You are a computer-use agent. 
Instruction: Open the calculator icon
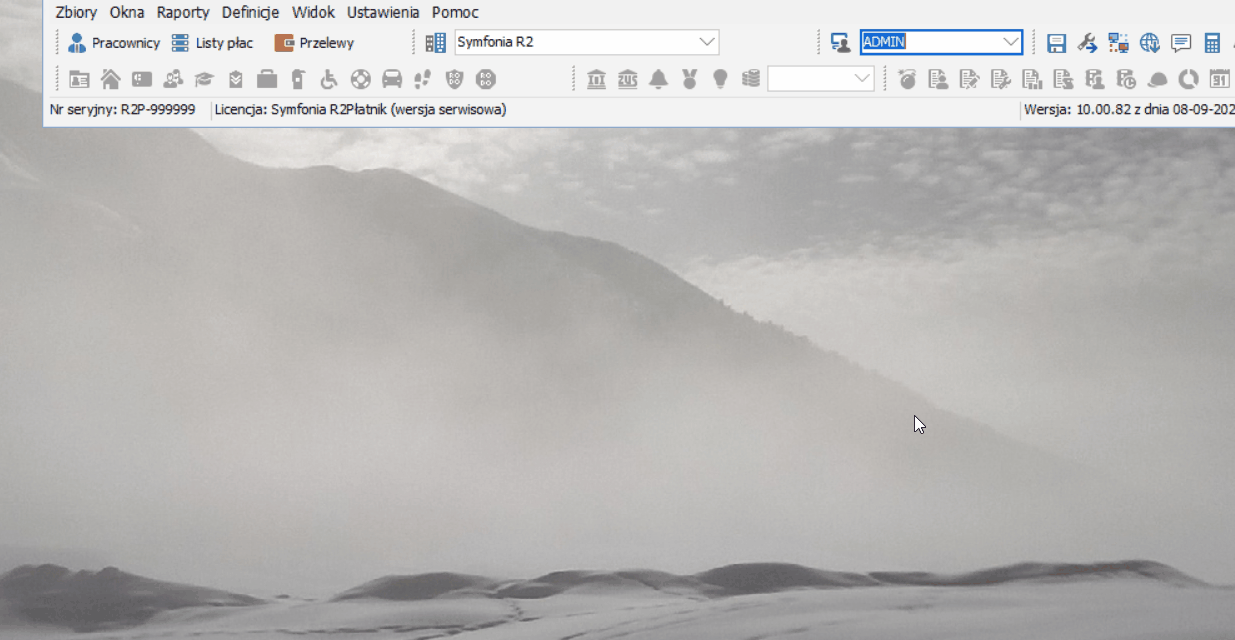click(x=1212, y=43)
